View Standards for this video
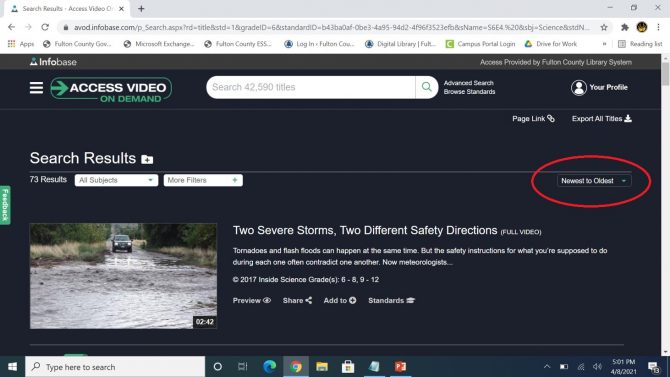670x377 pixels. coord(391,300)
